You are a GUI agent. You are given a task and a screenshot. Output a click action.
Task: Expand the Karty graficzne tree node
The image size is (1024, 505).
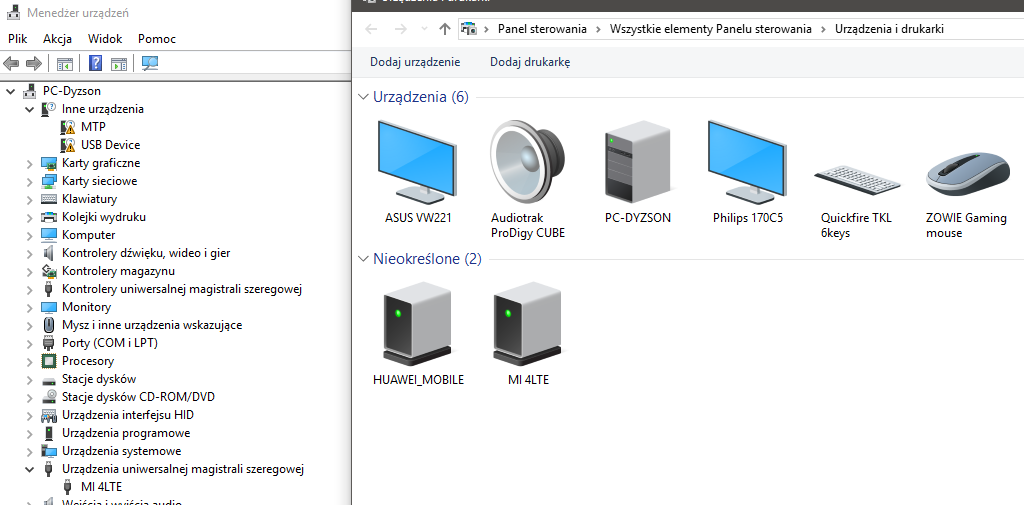[x=29, y=163]
